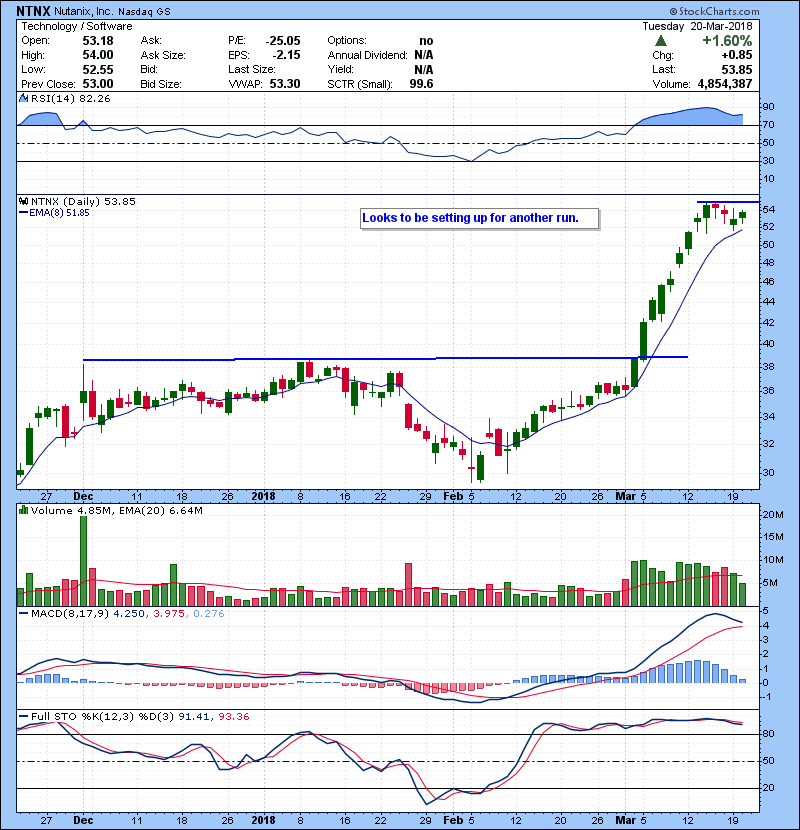800x830 pixels.
Task: Click the line marker before the MACD(8,17,9) label
Action: (23, 614)
